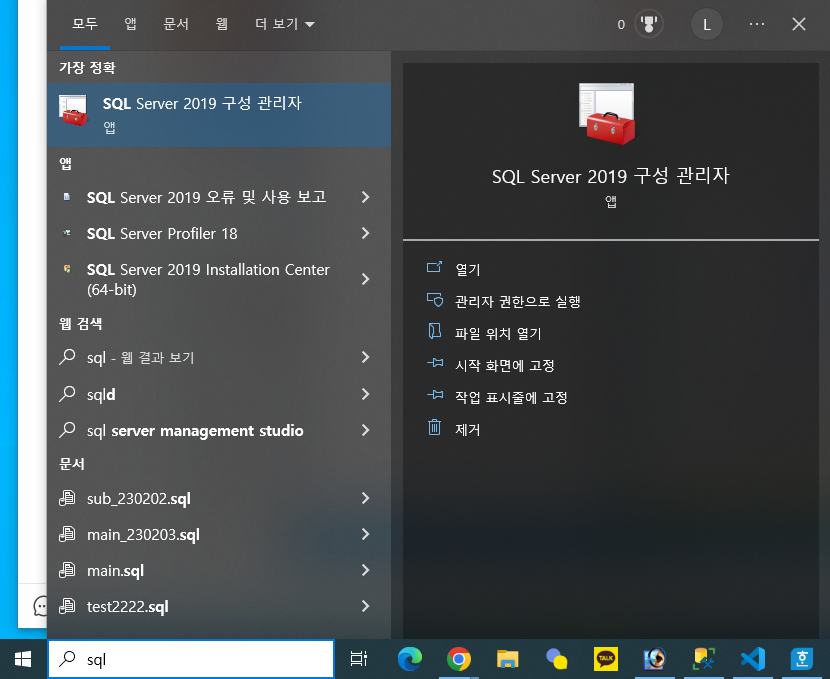Switch to the 웹 tab

222,24
